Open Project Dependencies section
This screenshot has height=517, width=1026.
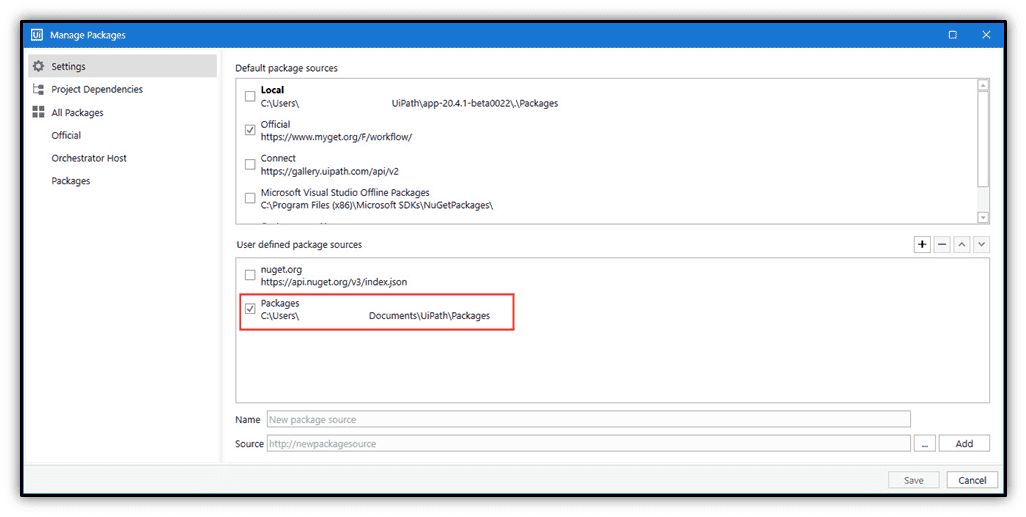(97, 89)
